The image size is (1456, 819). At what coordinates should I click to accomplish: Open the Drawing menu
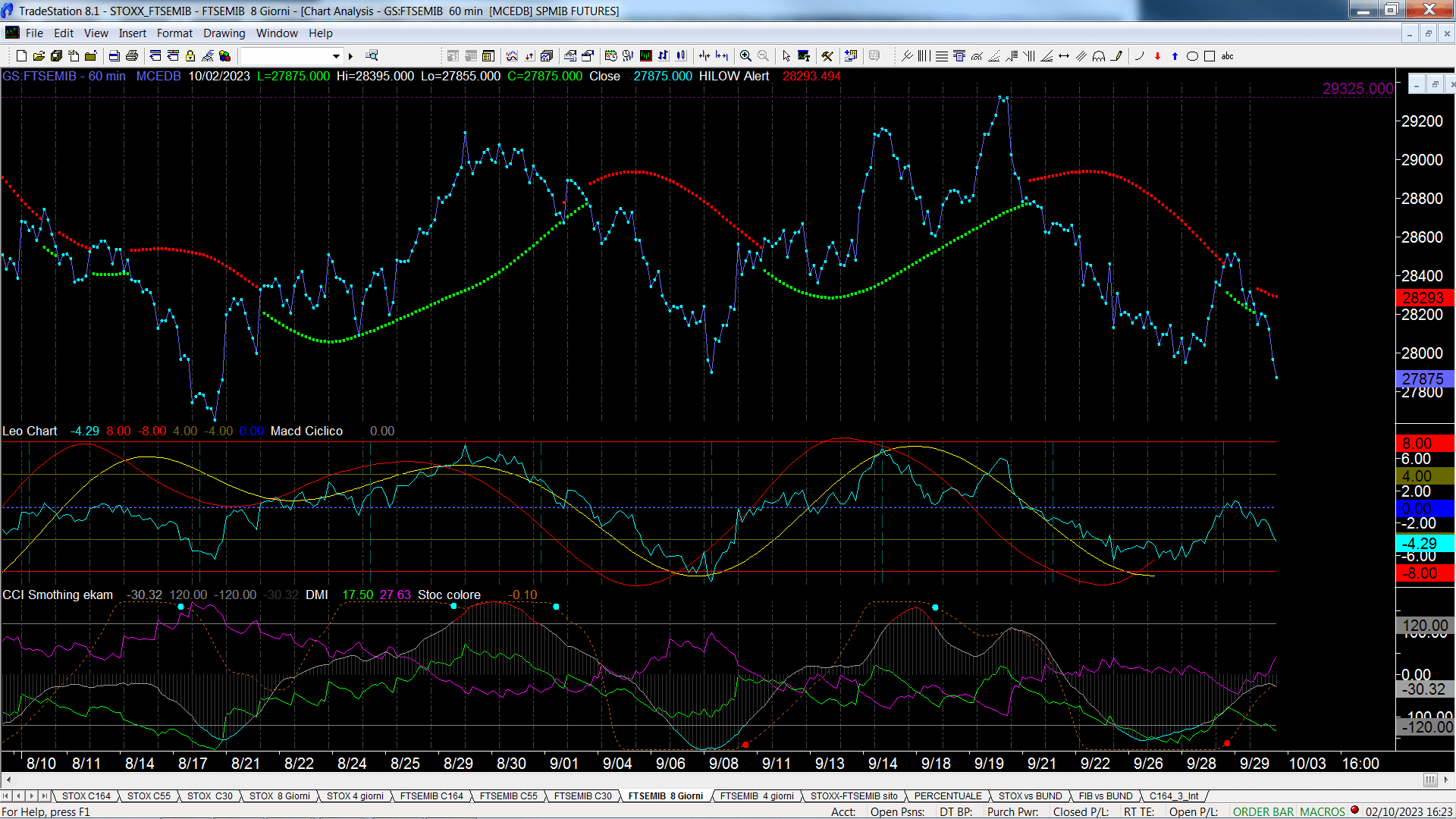(x=224, y=33)
